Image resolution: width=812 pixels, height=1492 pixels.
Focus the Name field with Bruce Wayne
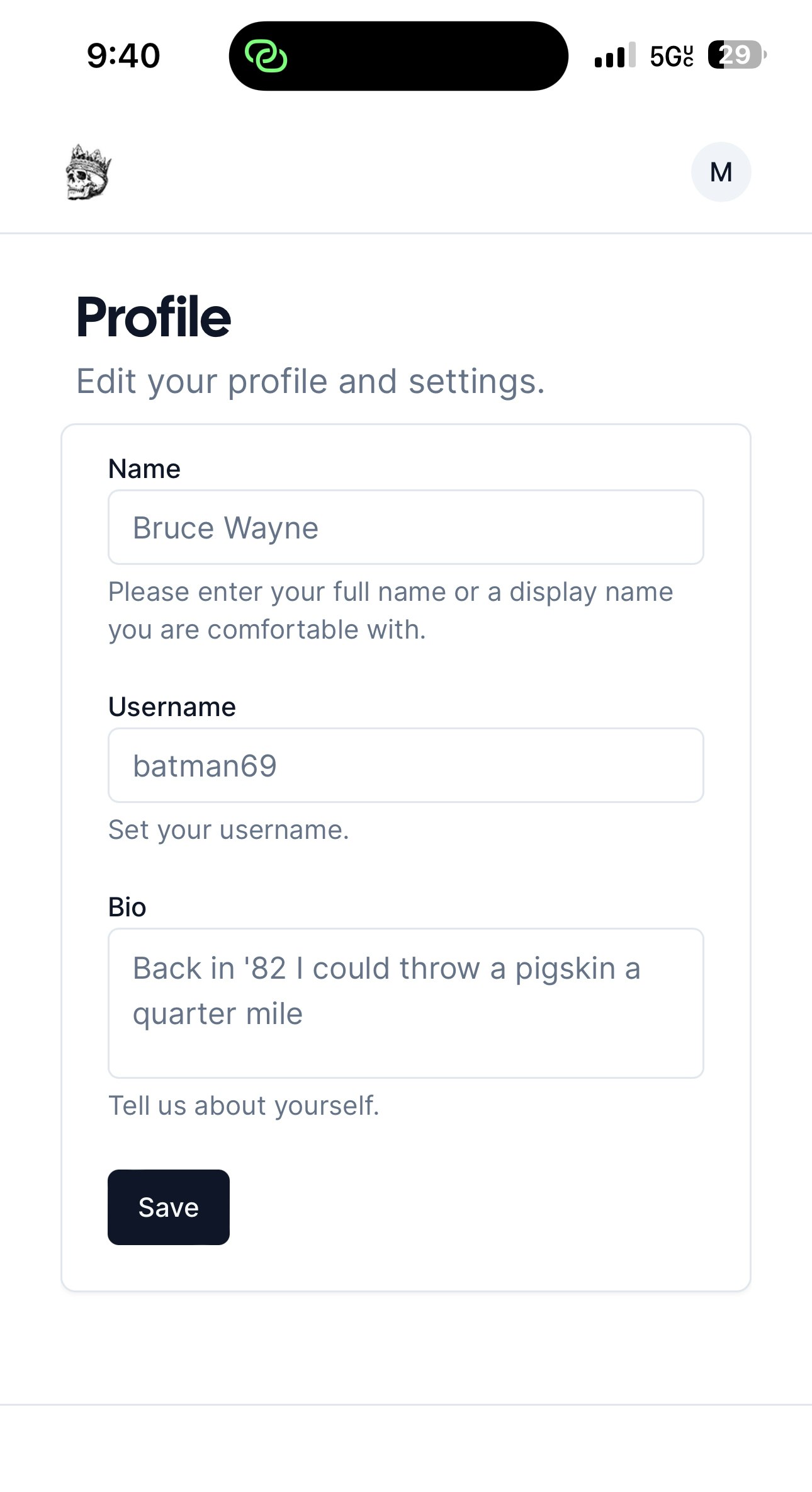pyautogui.click(x=406, y=527)
